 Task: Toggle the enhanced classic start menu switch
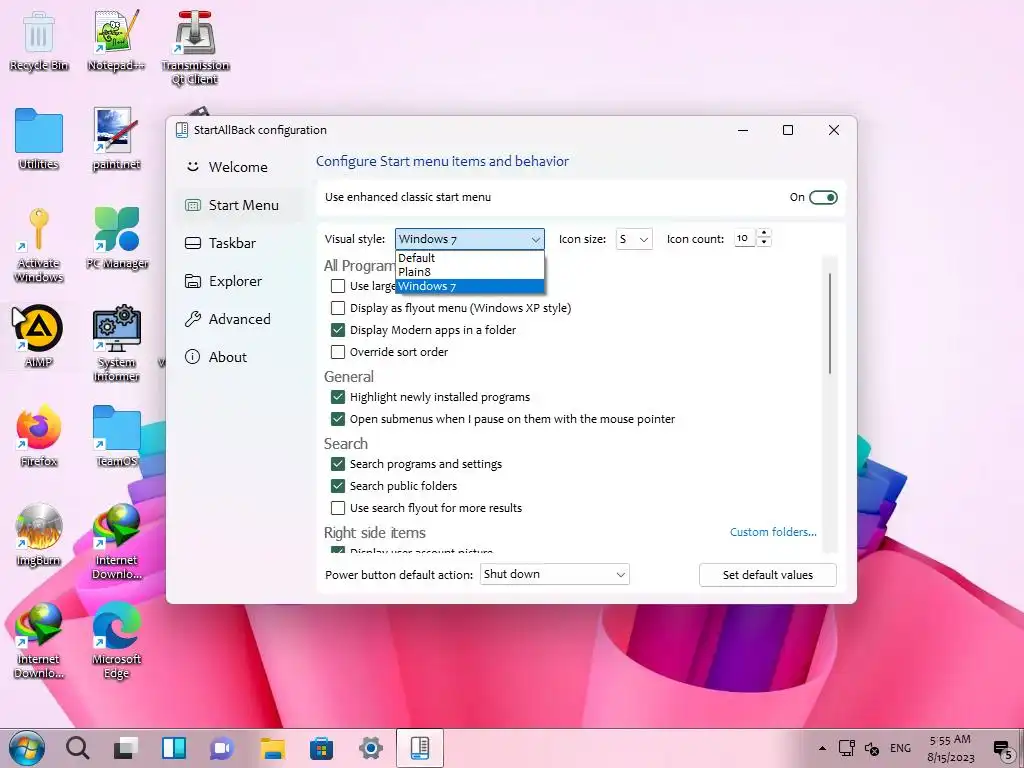823,197
